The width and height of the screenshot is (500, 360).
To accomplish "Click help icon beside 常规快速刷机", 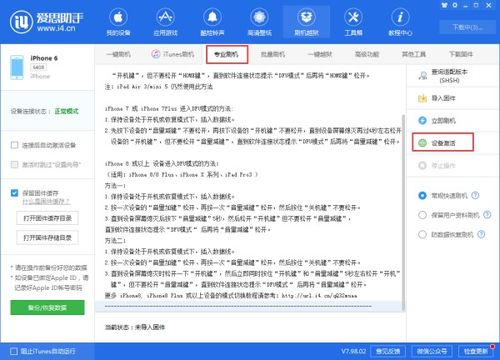I will (x=475, y=195).
